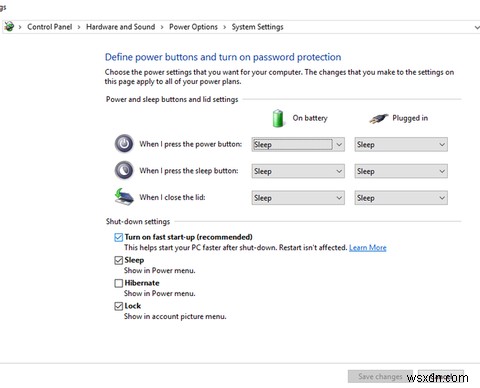Click the sleep button moon icon

[x=124, y=170]
